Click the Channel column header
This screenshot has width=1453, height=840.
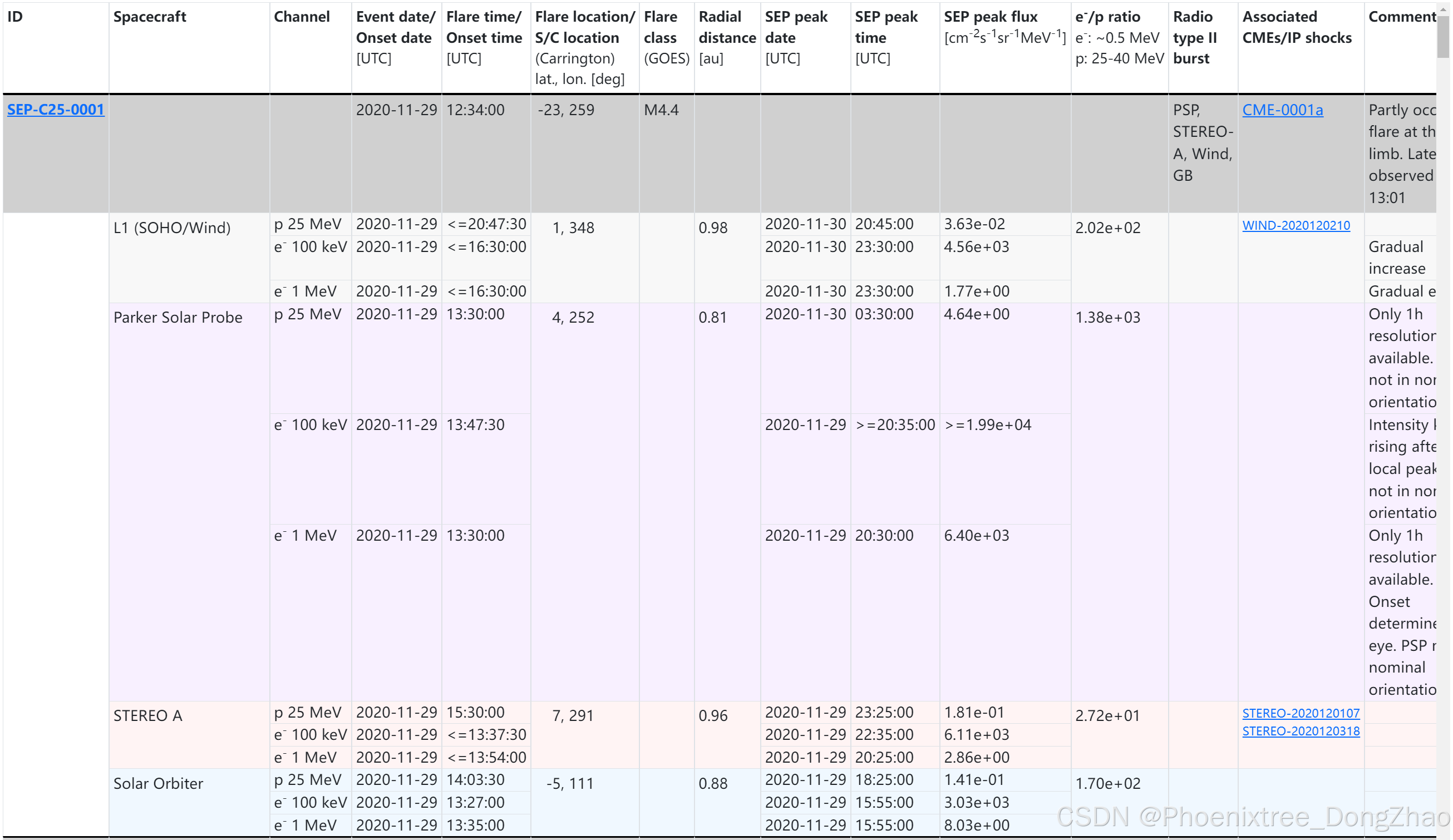click(302, 17)
